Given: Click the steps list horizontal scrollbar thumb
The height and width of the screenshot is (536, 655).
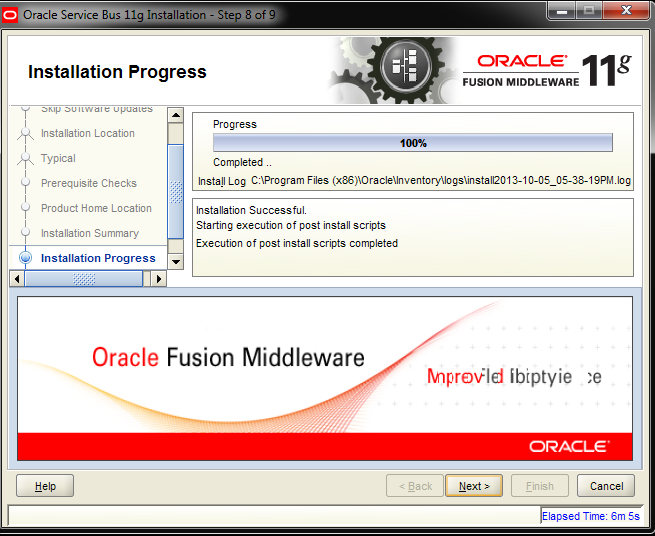Looking at the screenshot, I should (x=84, y=279).
